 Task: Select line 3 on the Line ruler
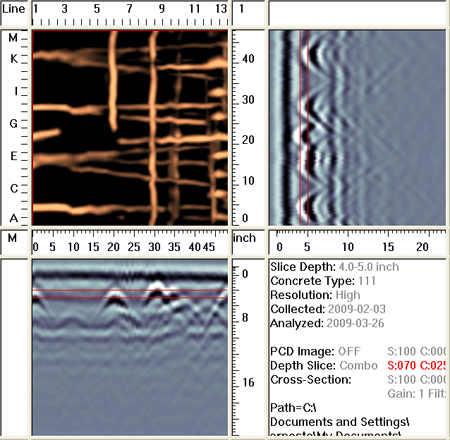click(64, 9)
